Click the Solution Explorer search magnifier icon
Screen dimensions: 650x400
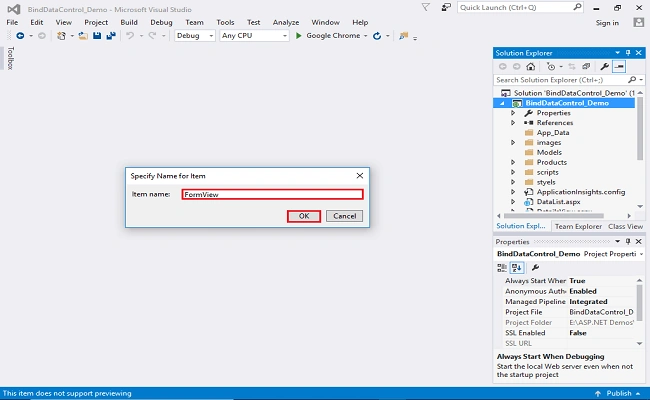click(x=632, y=80)
